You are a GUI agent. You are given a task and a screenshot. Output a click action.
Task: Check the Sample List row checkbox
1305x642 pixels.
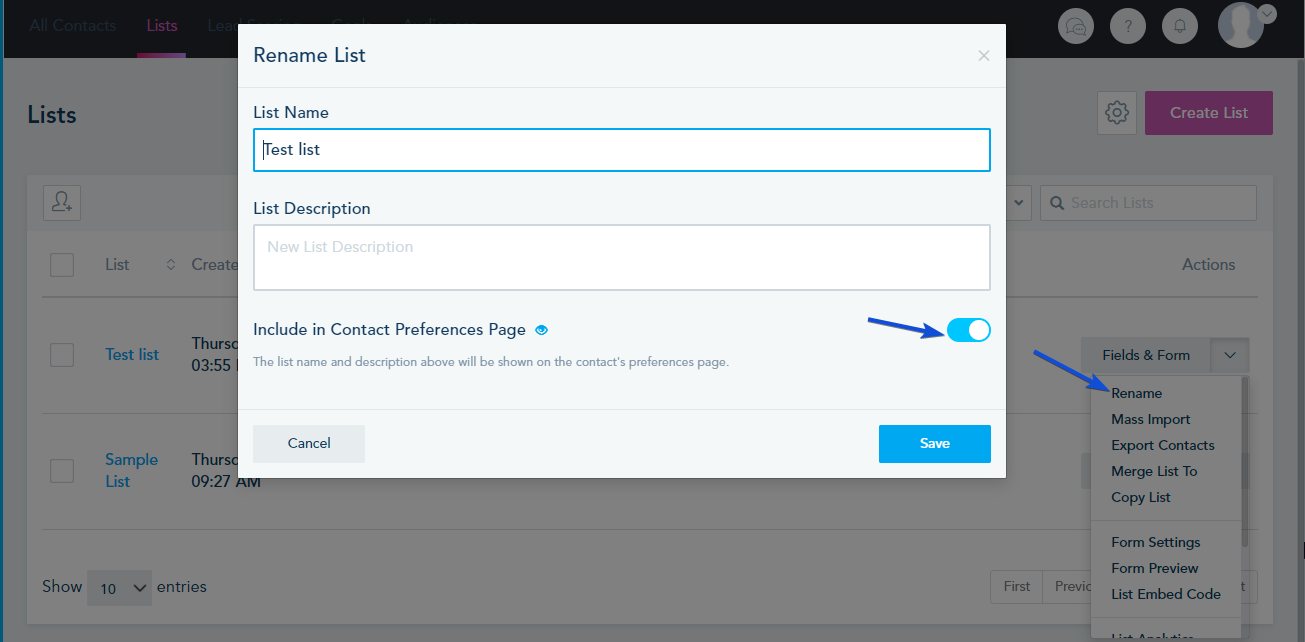(x=62, y=471)
